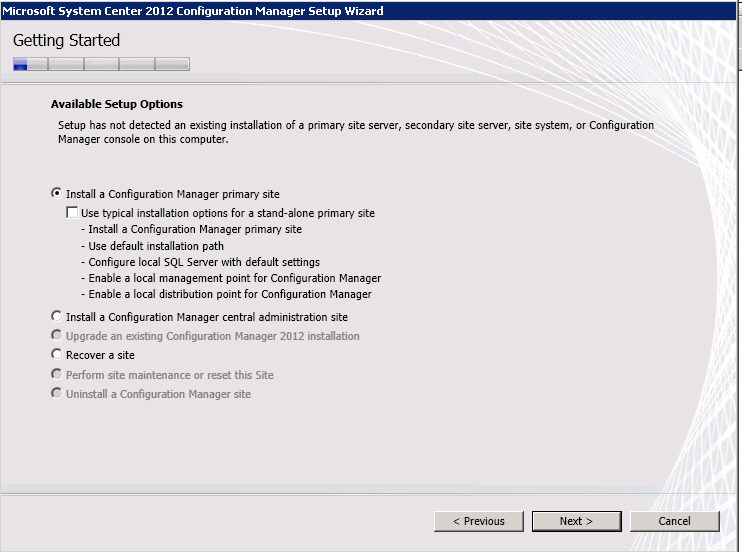Click the 'Setup has not detected' description text
Screen dimensions: 742x552
pos(356,132)
